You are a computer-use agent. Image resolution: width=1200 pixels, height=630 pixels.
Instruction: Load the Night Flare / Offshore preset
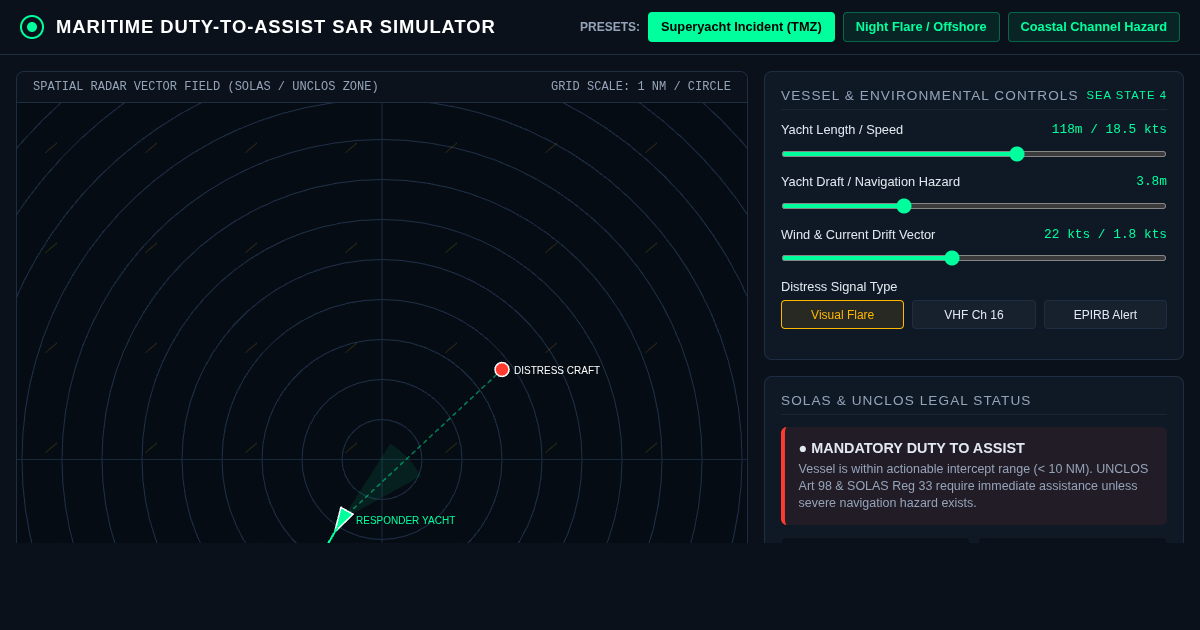[921, 27]
